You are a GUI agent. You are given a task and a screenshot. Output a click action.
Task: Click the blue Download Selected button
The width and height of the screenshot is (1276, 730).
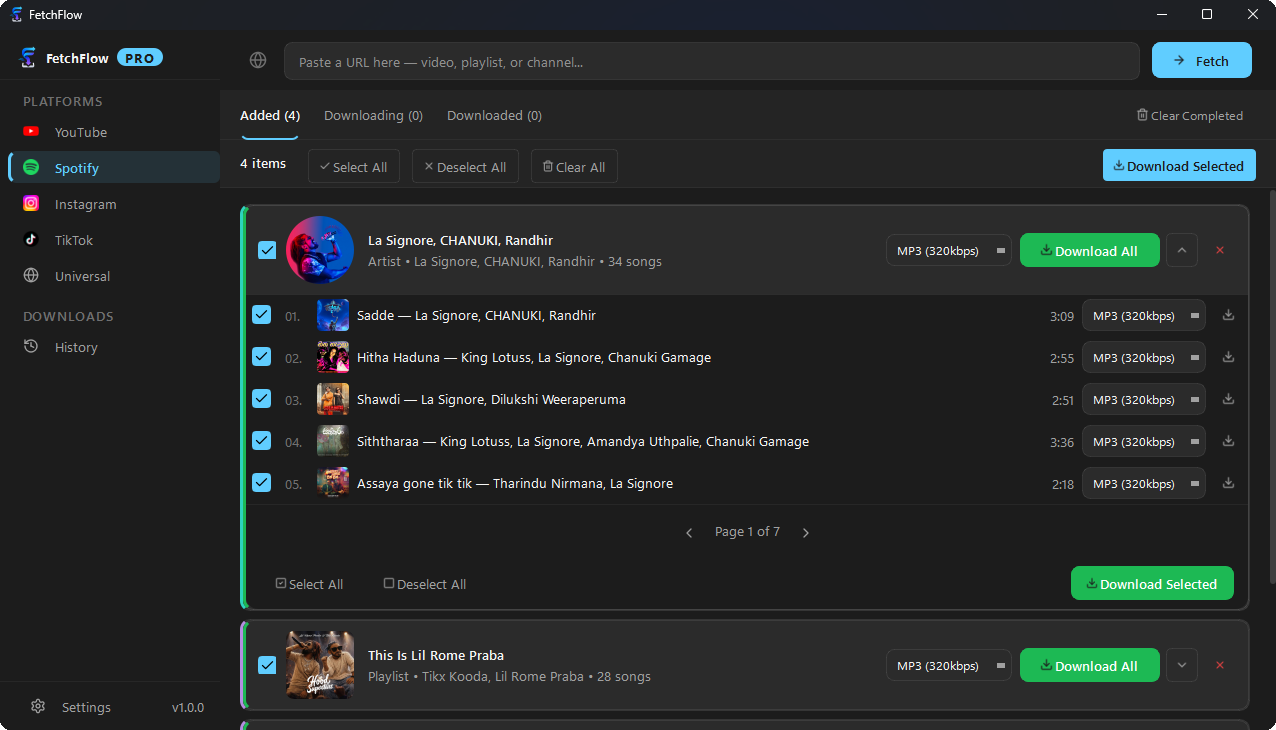click(x=1179, y=166)
